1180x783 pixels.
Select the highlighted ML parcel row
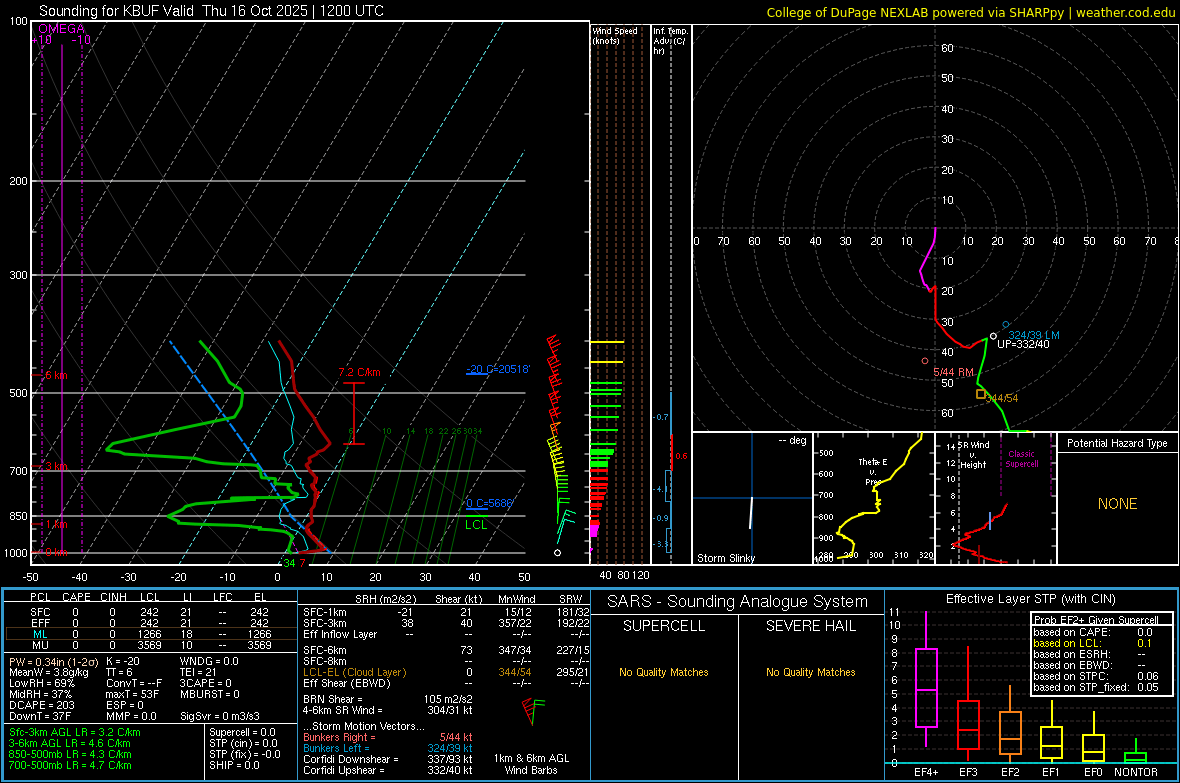click(151, 634)
